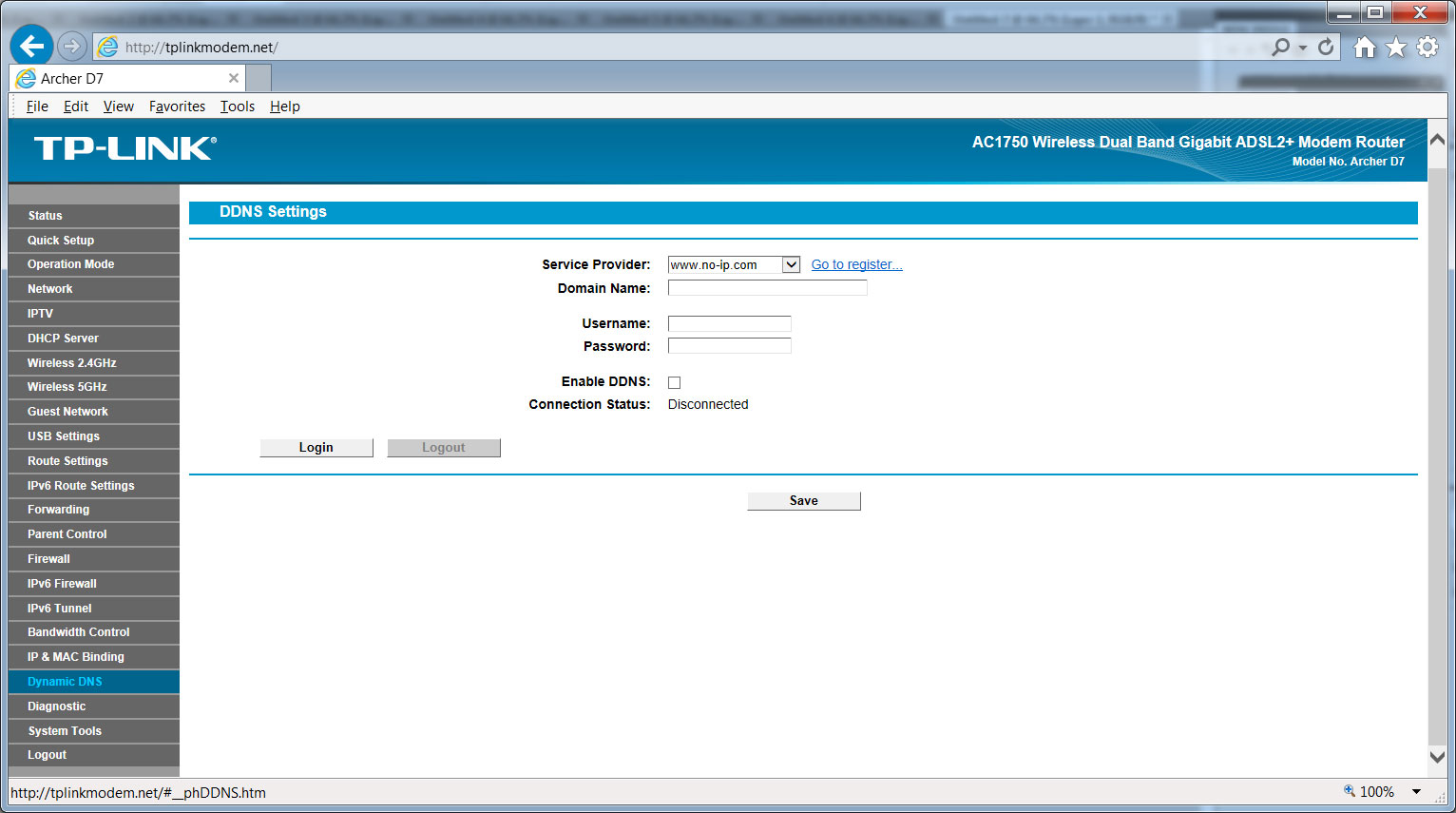Open Status in the sidebar
The width and height of the screenshot is (1456, 813).
(x=93, y=216)
